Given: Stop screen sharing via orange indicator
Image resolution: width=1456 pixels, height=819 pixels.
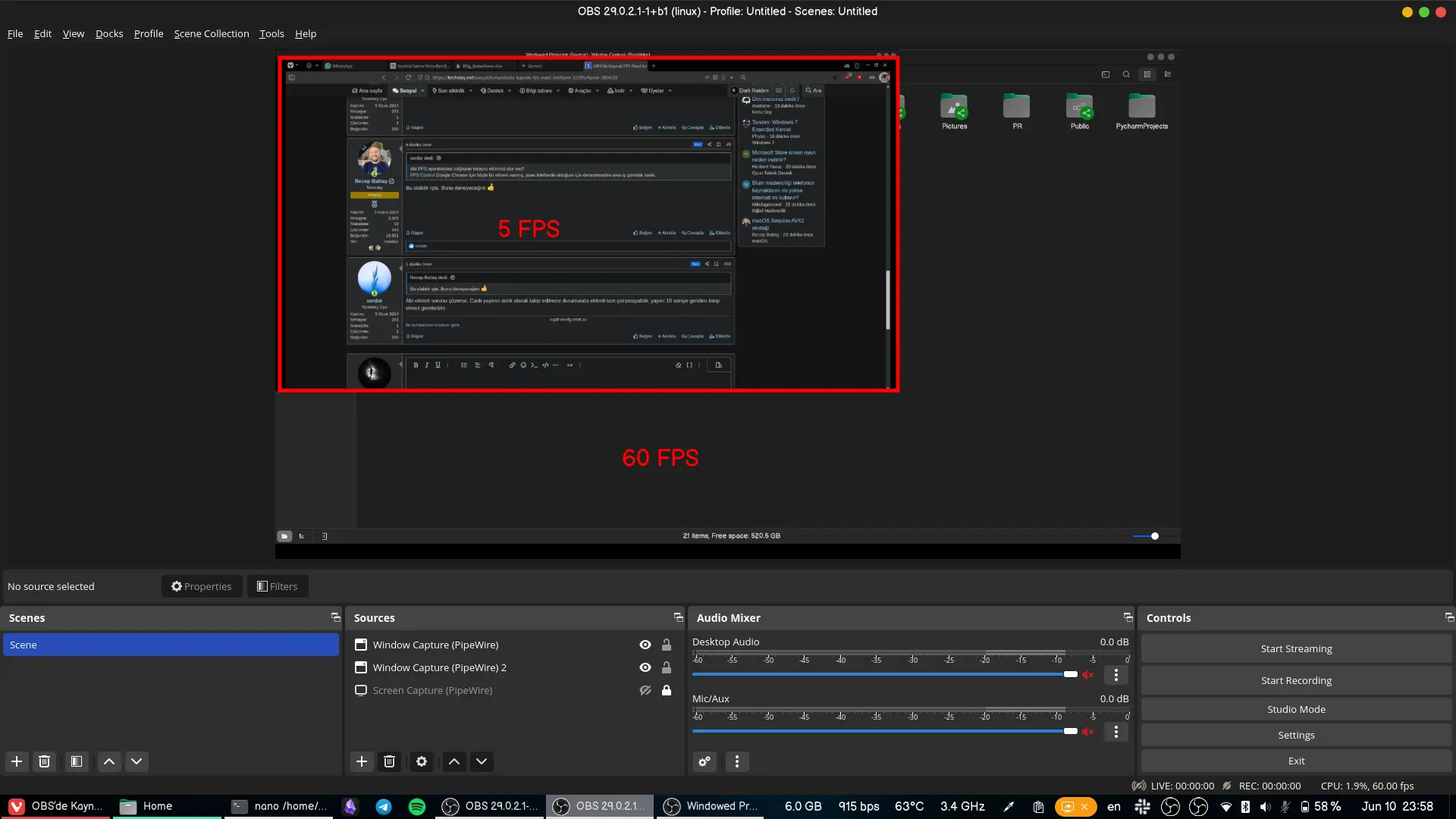Looking at the screenshot, I should [x=1075, y=806].
